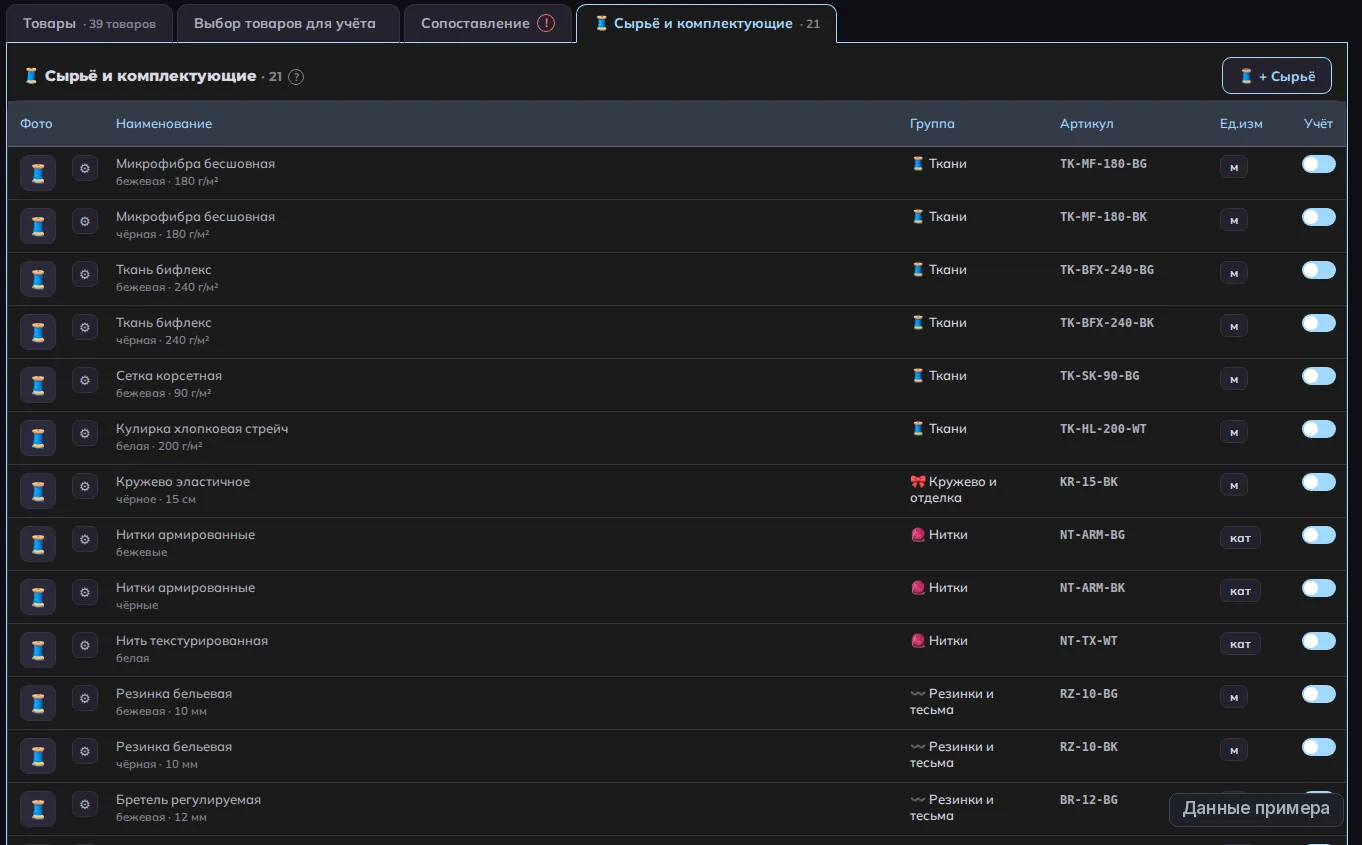Click the + Сырьё button
The width and height of the screenshot is (1362, 845).
[1277, 76]
